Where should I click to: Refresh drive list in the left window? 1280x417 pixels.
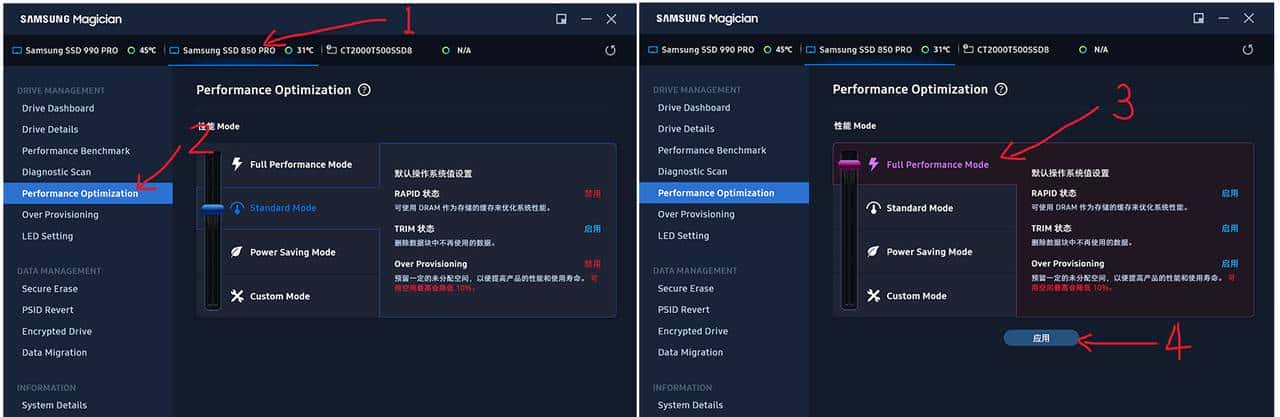click(611, 50)
